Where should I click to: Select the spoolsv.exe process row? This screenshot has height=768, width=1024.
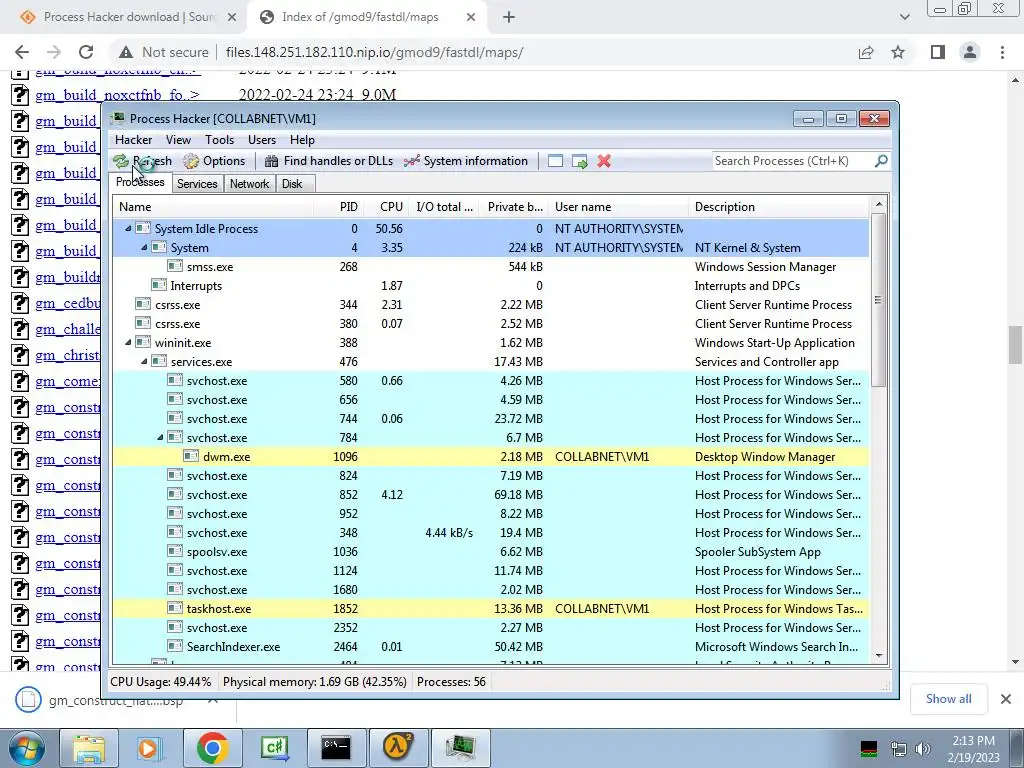coord(491,552)
